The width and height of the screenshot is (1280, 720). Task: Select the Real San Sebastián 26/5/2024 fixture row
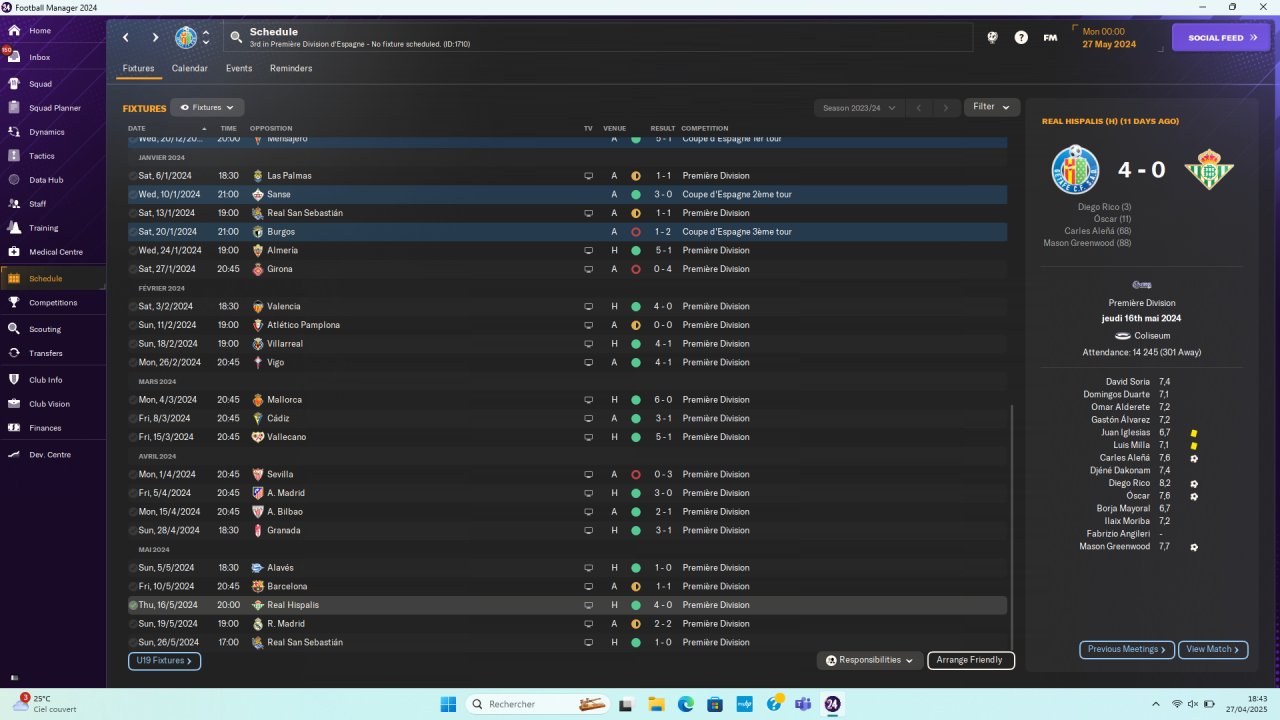[x=567, y=643]
